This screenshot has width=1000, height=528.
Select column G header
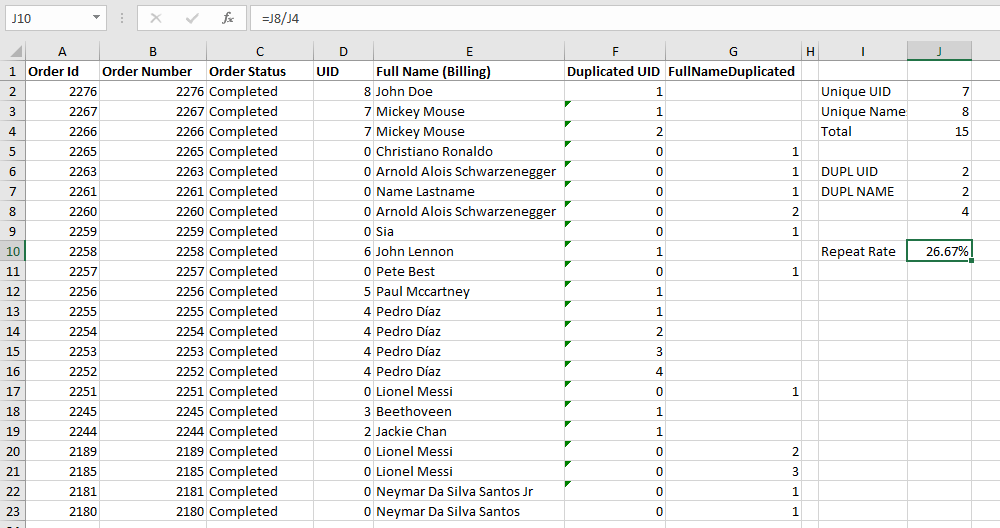click(x=733, y=52)
